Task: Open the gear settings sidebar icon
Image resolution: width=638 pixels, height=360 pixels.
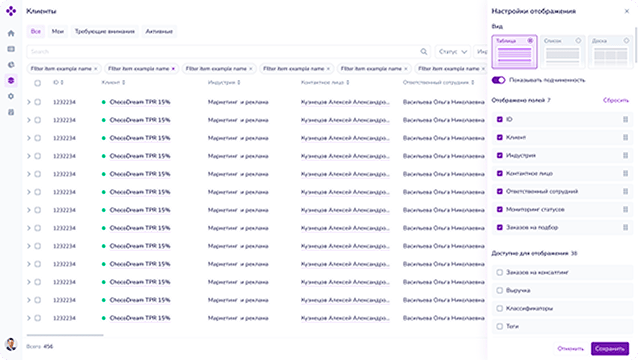Action: click(x=11, y=96)
